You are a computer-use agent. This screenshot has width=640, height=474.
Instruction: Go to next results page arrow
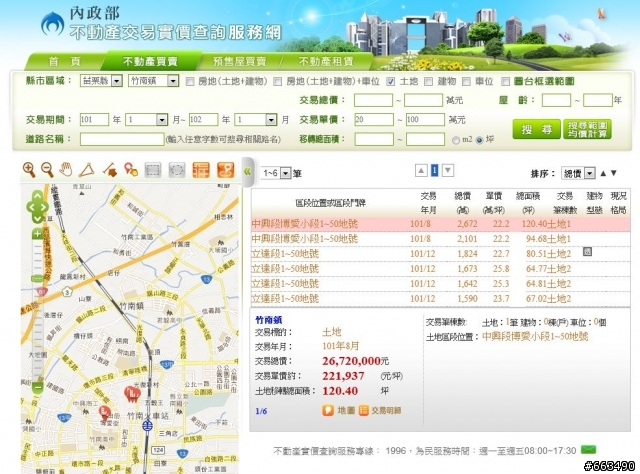448,170
